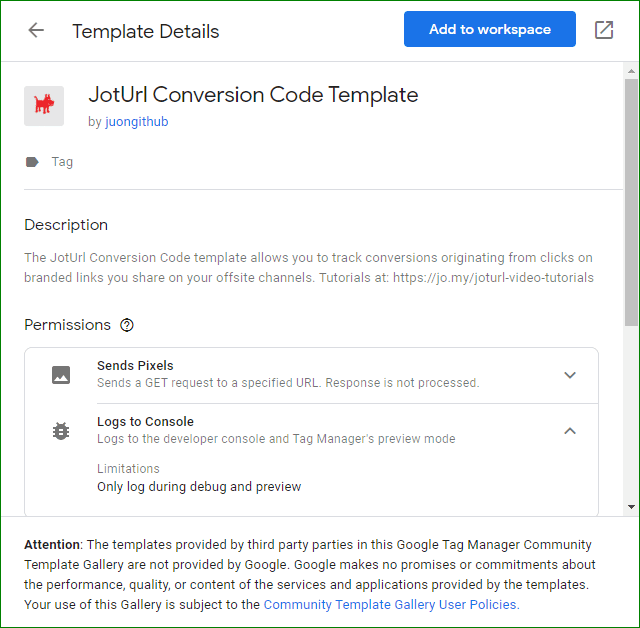Screen dimensions: 640x628
Task: Click the Logs to Console row title
Action: [145, 422]
